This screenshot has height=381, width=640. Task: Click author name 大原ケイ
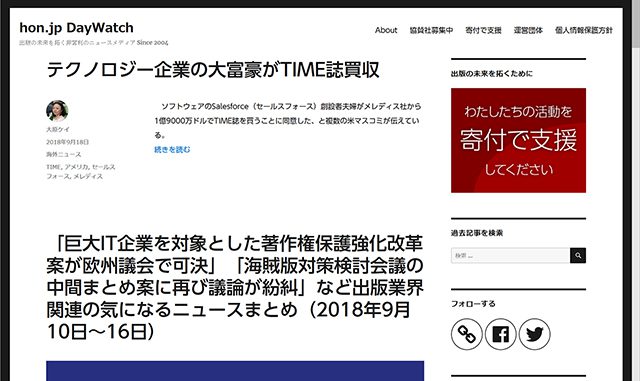coord(58,129)
